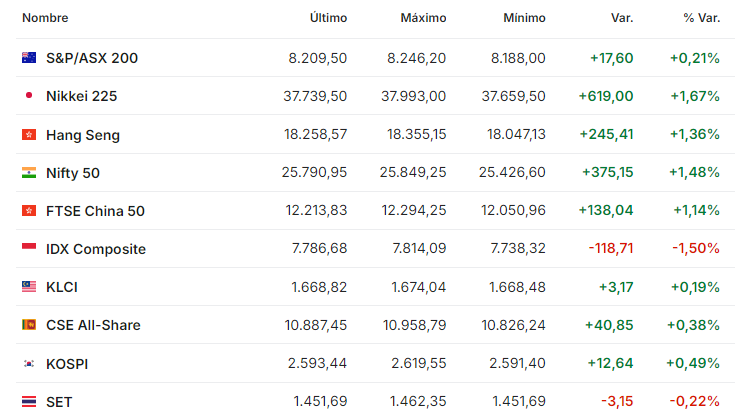This screenshot has height=416, width=735.
Task: Click the South Korea flag next to KOSPI
Action: click(x=29, y=363)
